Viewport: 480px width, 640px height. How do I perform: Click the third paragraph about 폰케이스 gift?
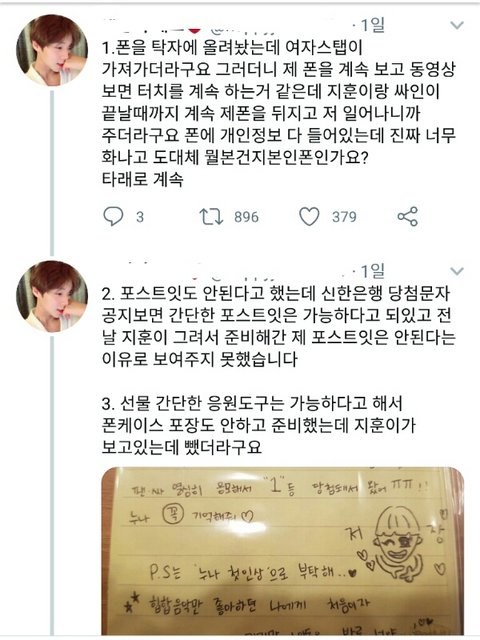[x=258, y=426]
